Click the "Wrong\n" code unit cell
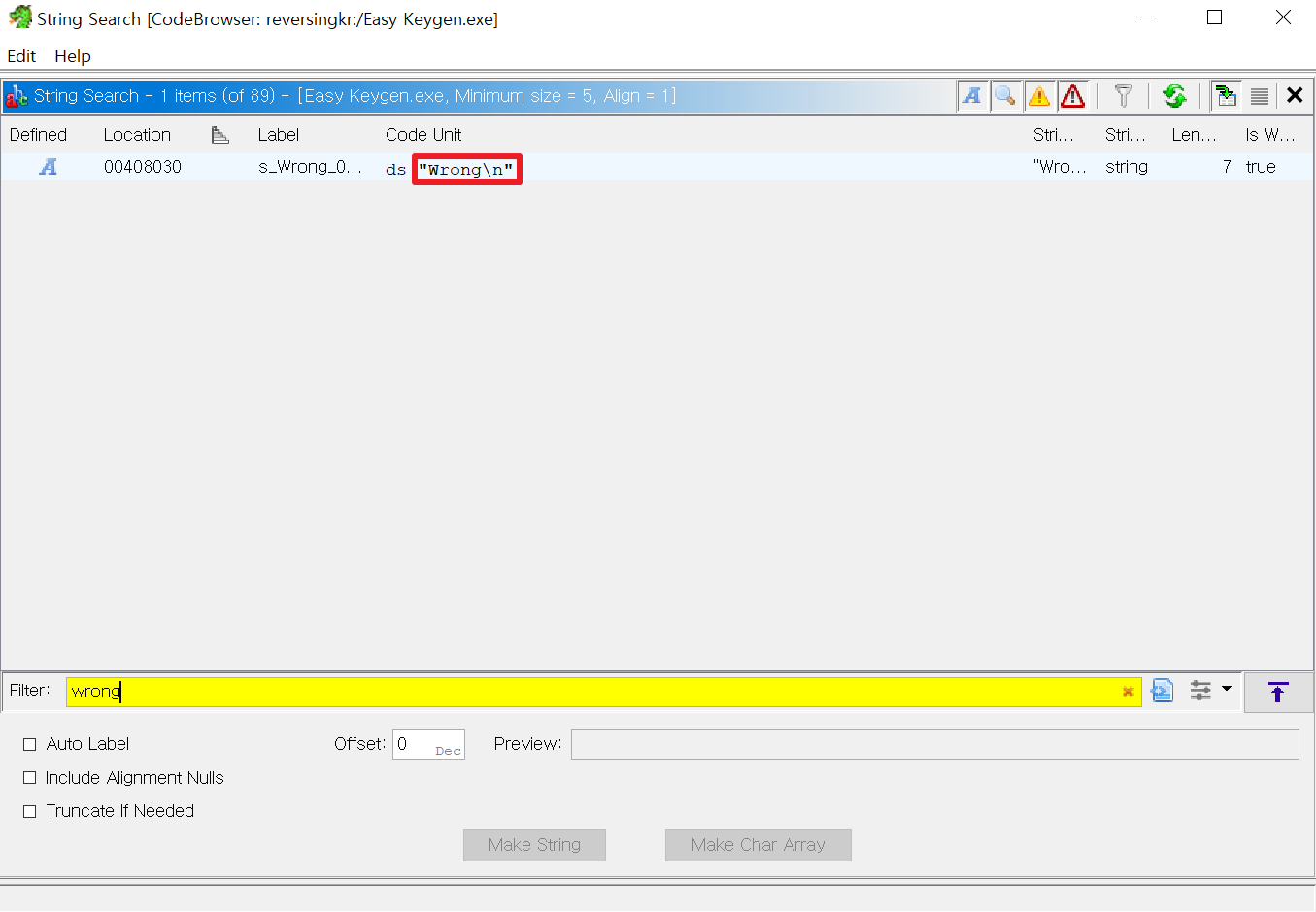Image resolution: width=1316 pixels, height=912 pixels. tap(466, 169)
